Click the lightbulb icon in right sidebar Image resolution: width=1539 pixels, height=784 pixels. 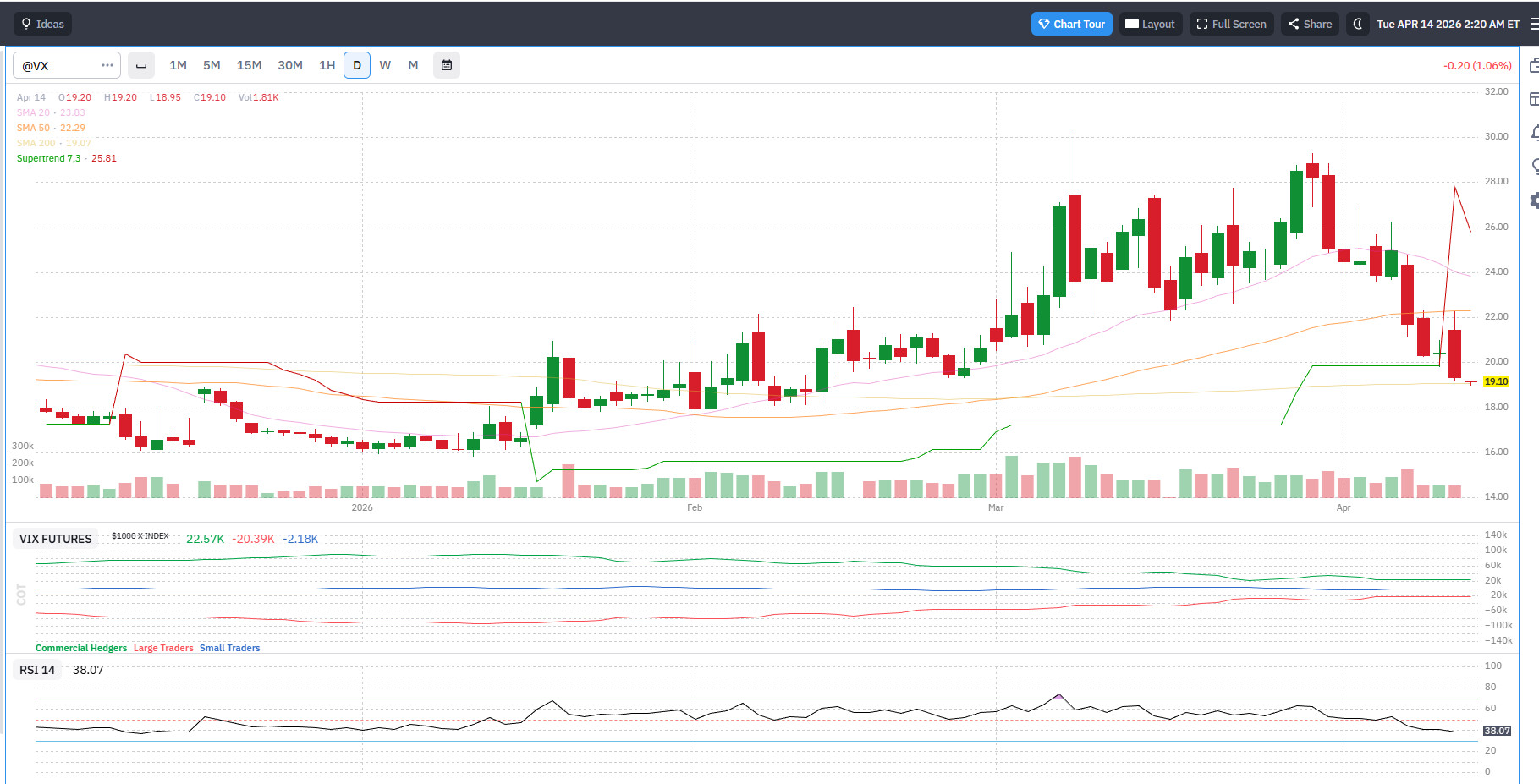(x=1534, y=167)
